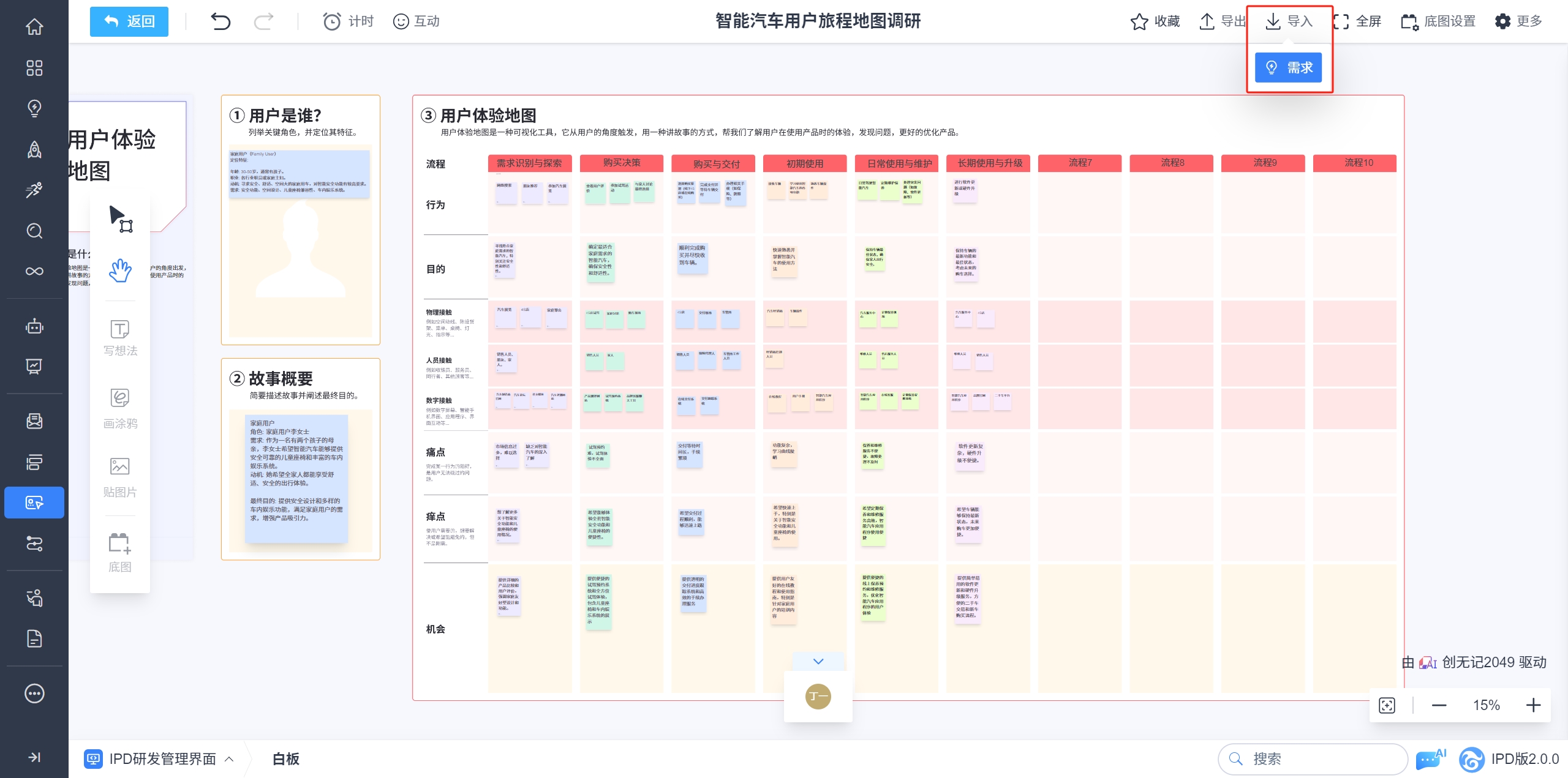The height and width of the screenshot is (778, 1568).
Task: Open the 导出 export menu
Action: [x=1221, y=21]
